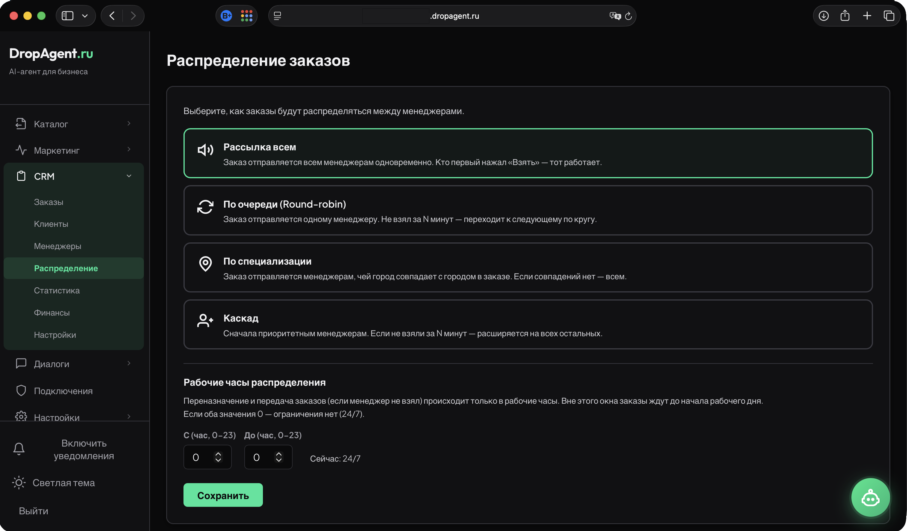Click the megaphone icon for Рассылка всем
This screenshot has height=531, width=907.
point(205,150)
